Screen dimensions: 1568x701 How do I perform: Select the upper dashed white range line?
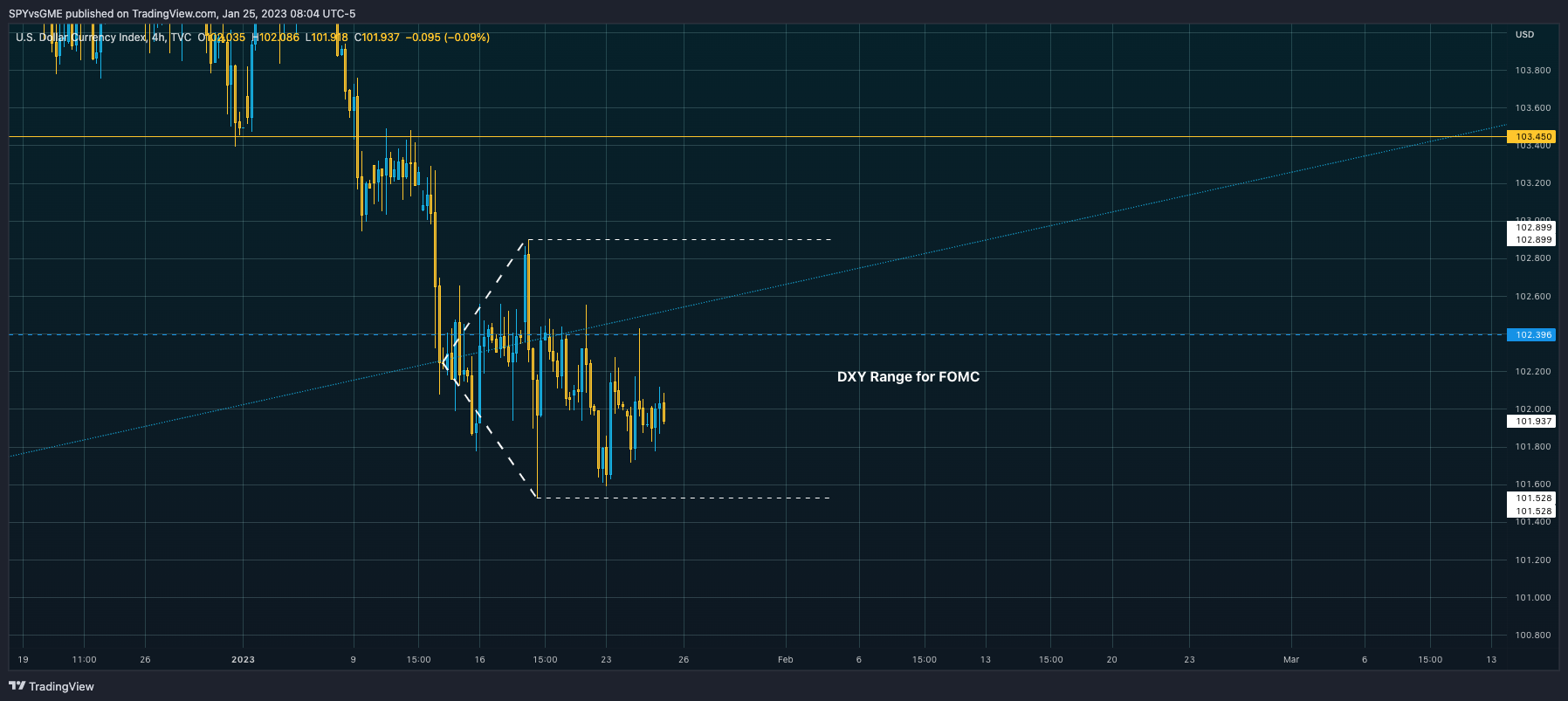[679, 239]
